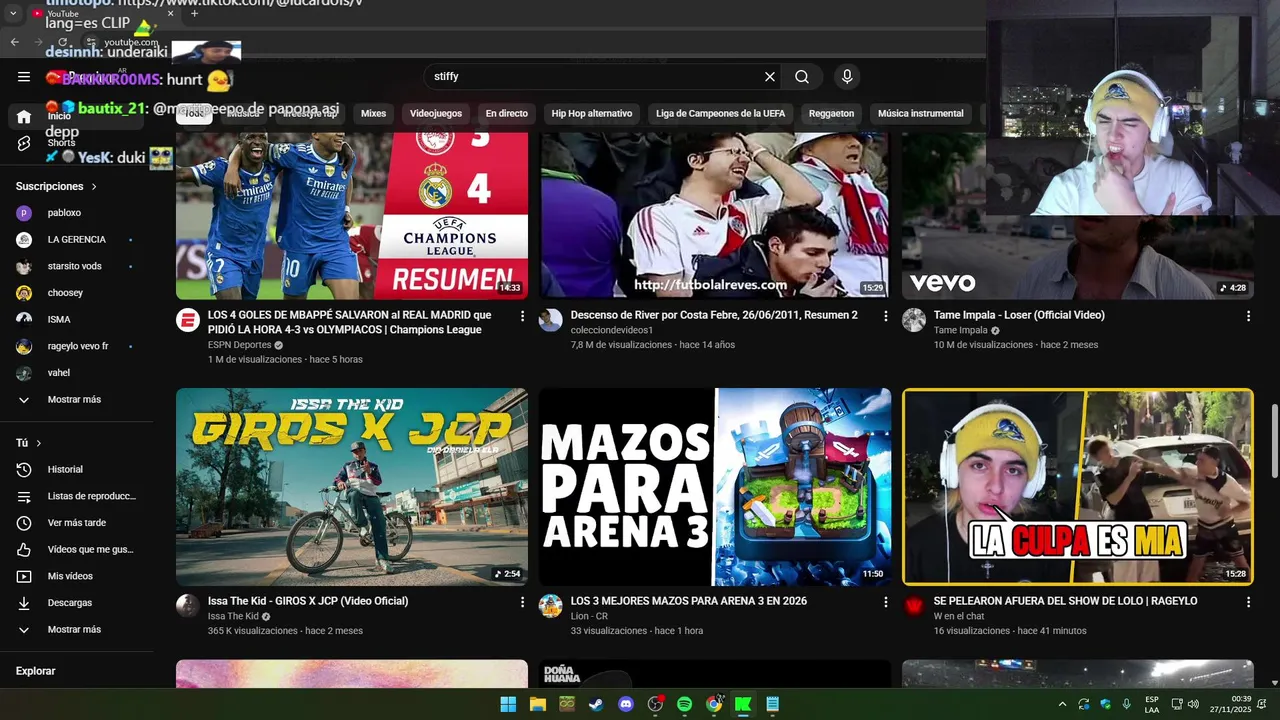Open options menu for Rageylo video
The width and height of the screenshot is (1280, 720).
click(1248, 602)
